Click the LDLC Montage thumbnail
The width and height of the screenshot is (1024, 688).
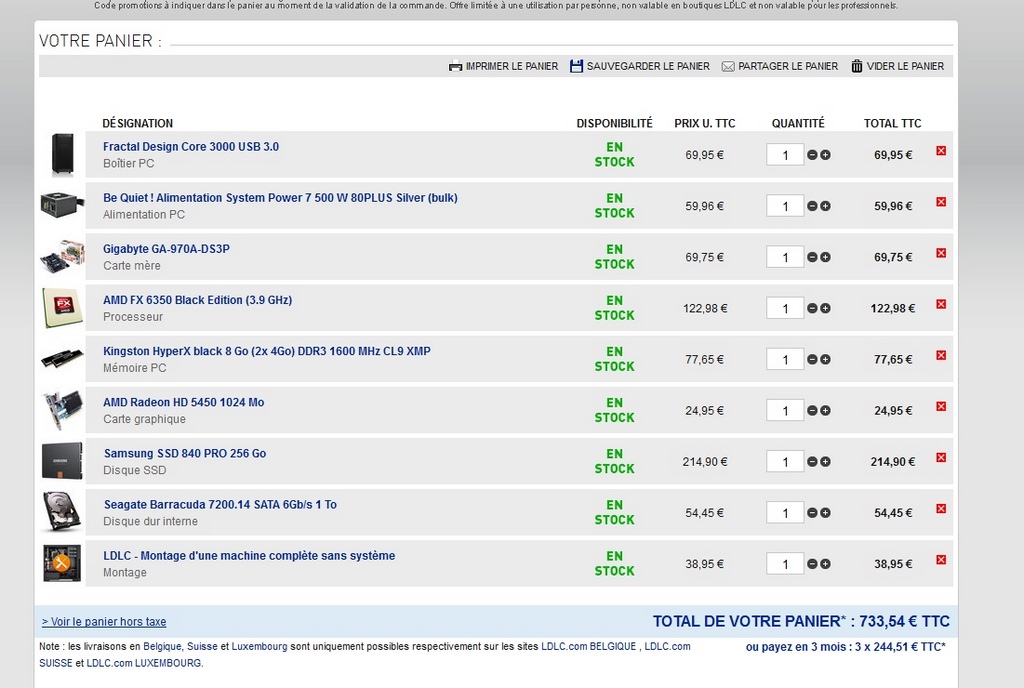point(63,563)
